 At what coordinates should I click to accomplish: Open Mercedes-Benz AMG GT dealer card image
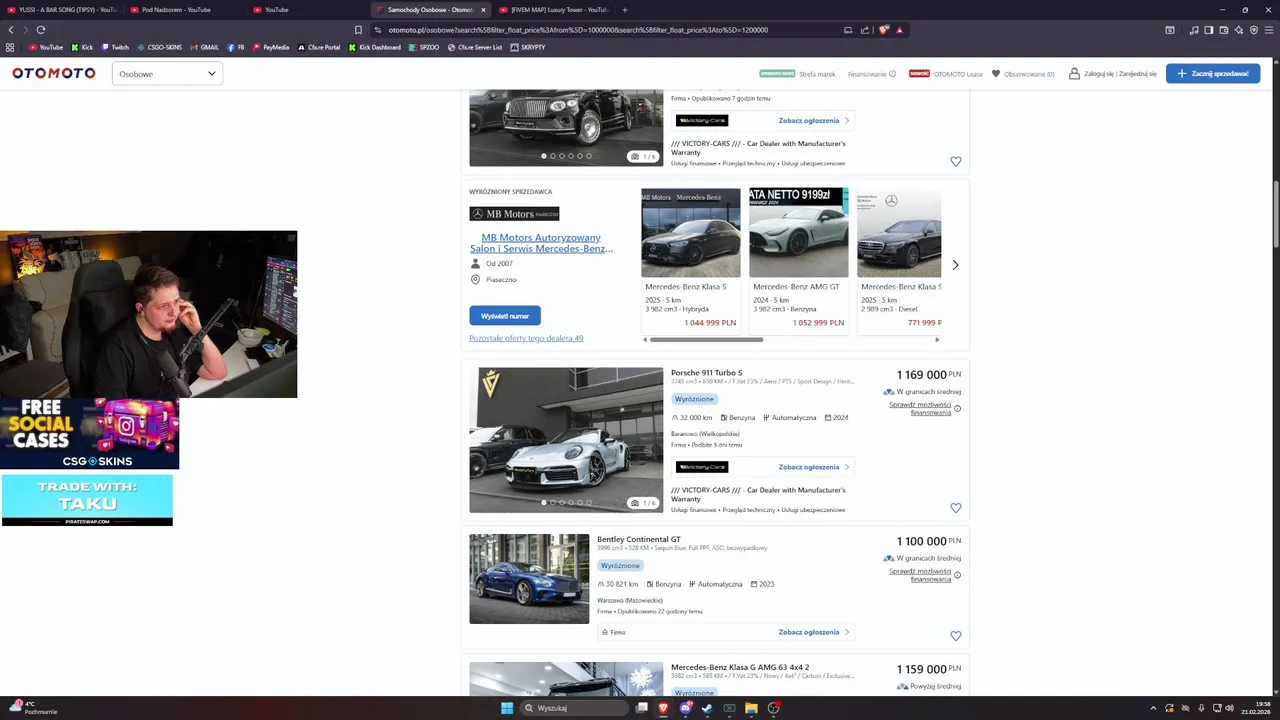click(x=798, y=233)
